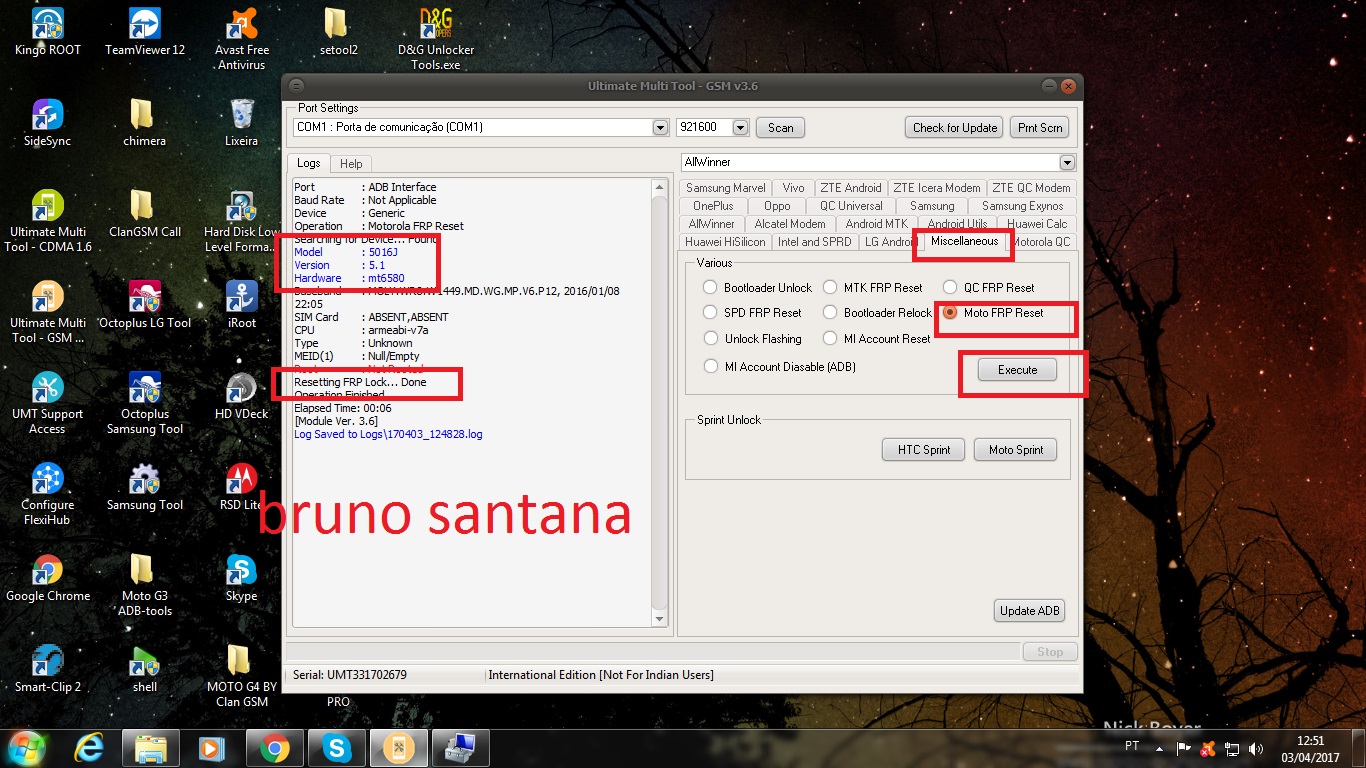Select the Unlock Flashing option
The height and width of the screenshot is (768, 1366).
(711, 339)
